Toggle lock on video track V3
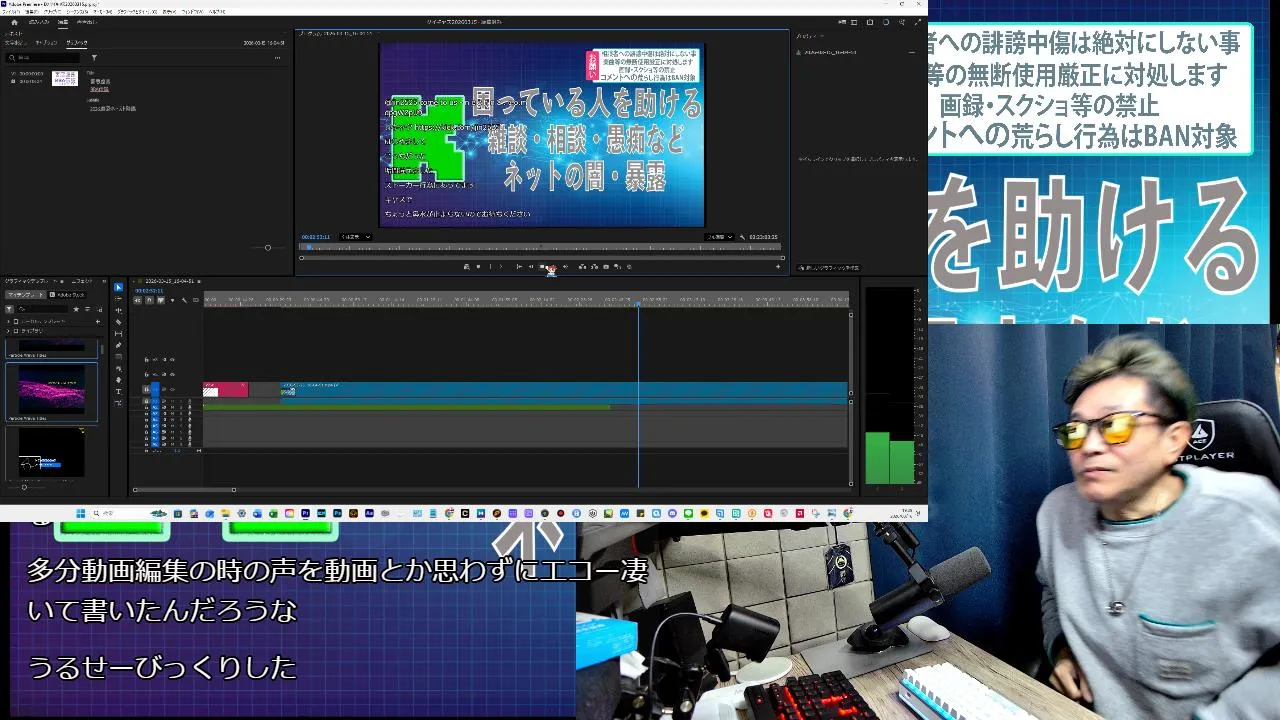The height and width of the screenshot is (720, 1280). click(146, 359)
